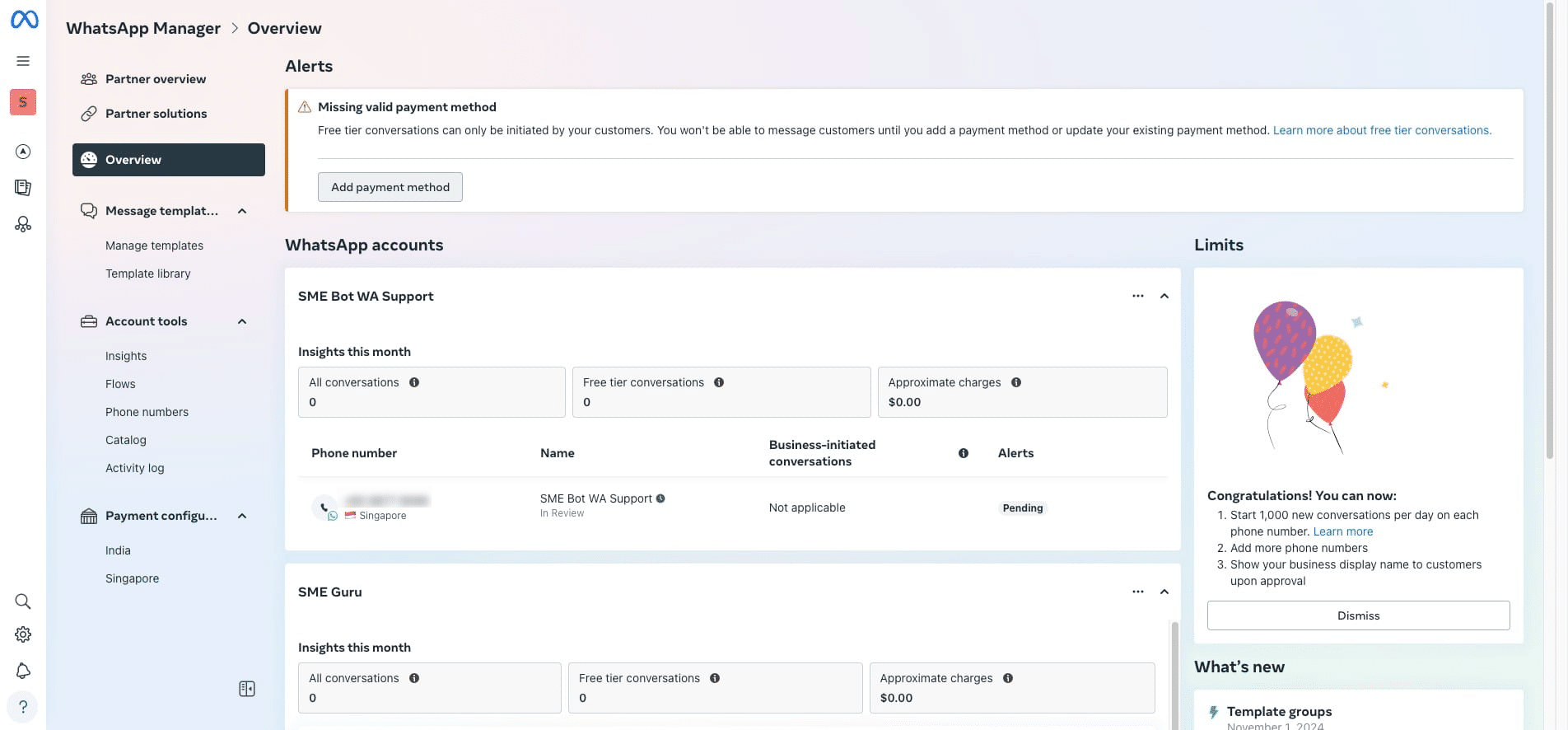Open Insights under Account tools
Image resolution: width=1568 pixels, height=730 pixels.
tap(126, 356)
